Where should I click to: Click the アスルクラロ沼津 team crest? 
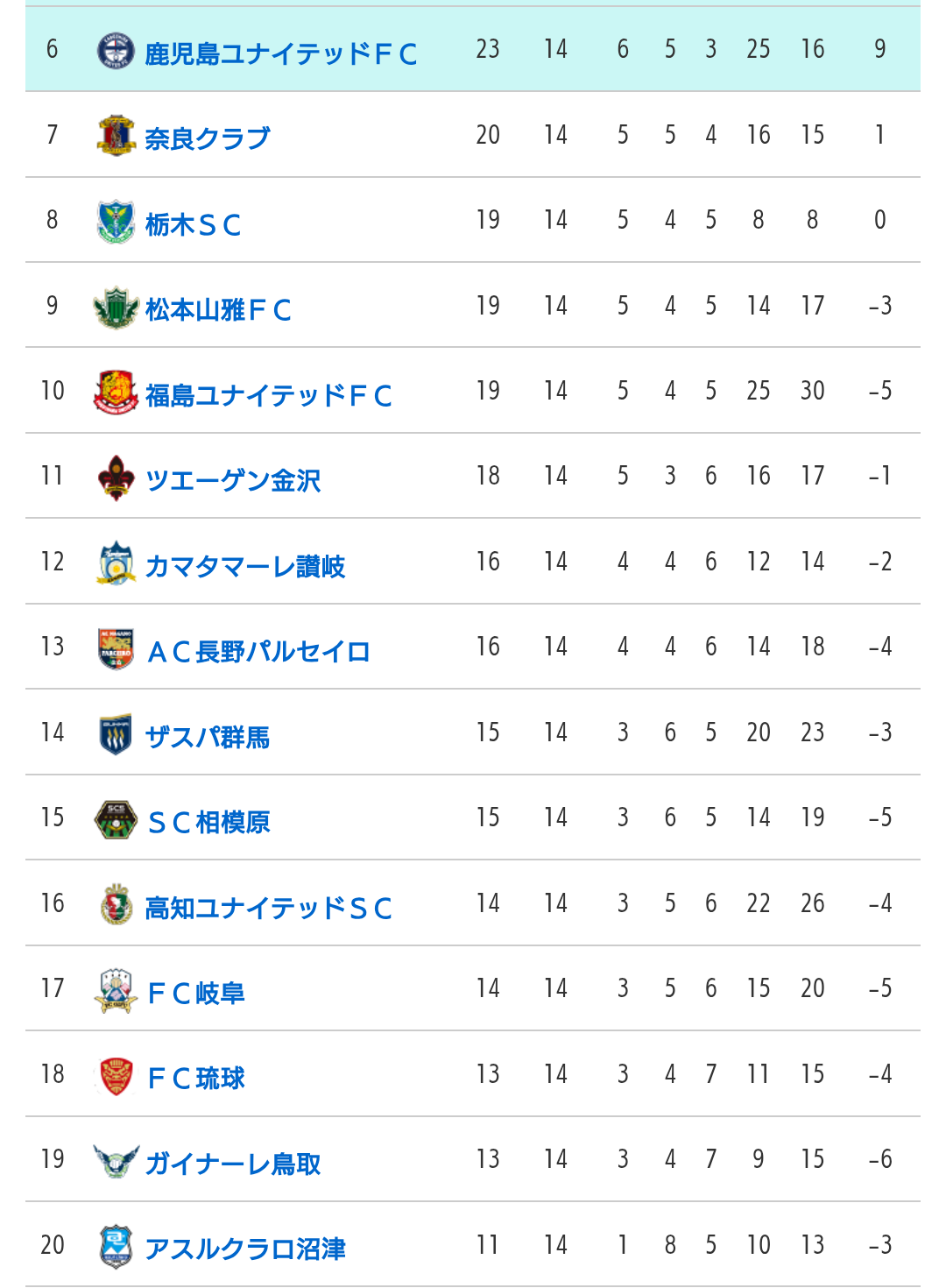click(116, 1246)
